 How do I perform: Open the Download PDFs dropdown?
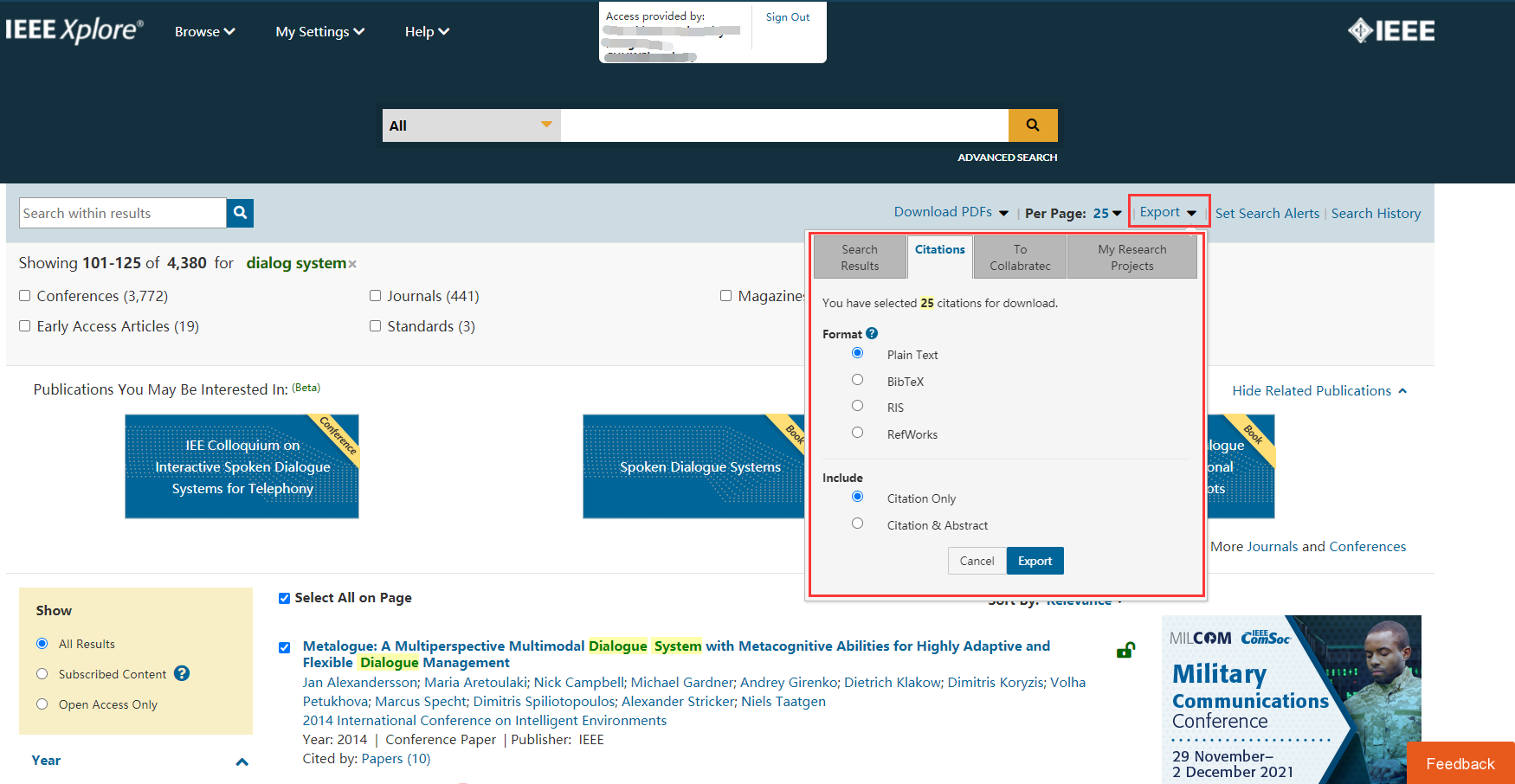coord(951,212)
